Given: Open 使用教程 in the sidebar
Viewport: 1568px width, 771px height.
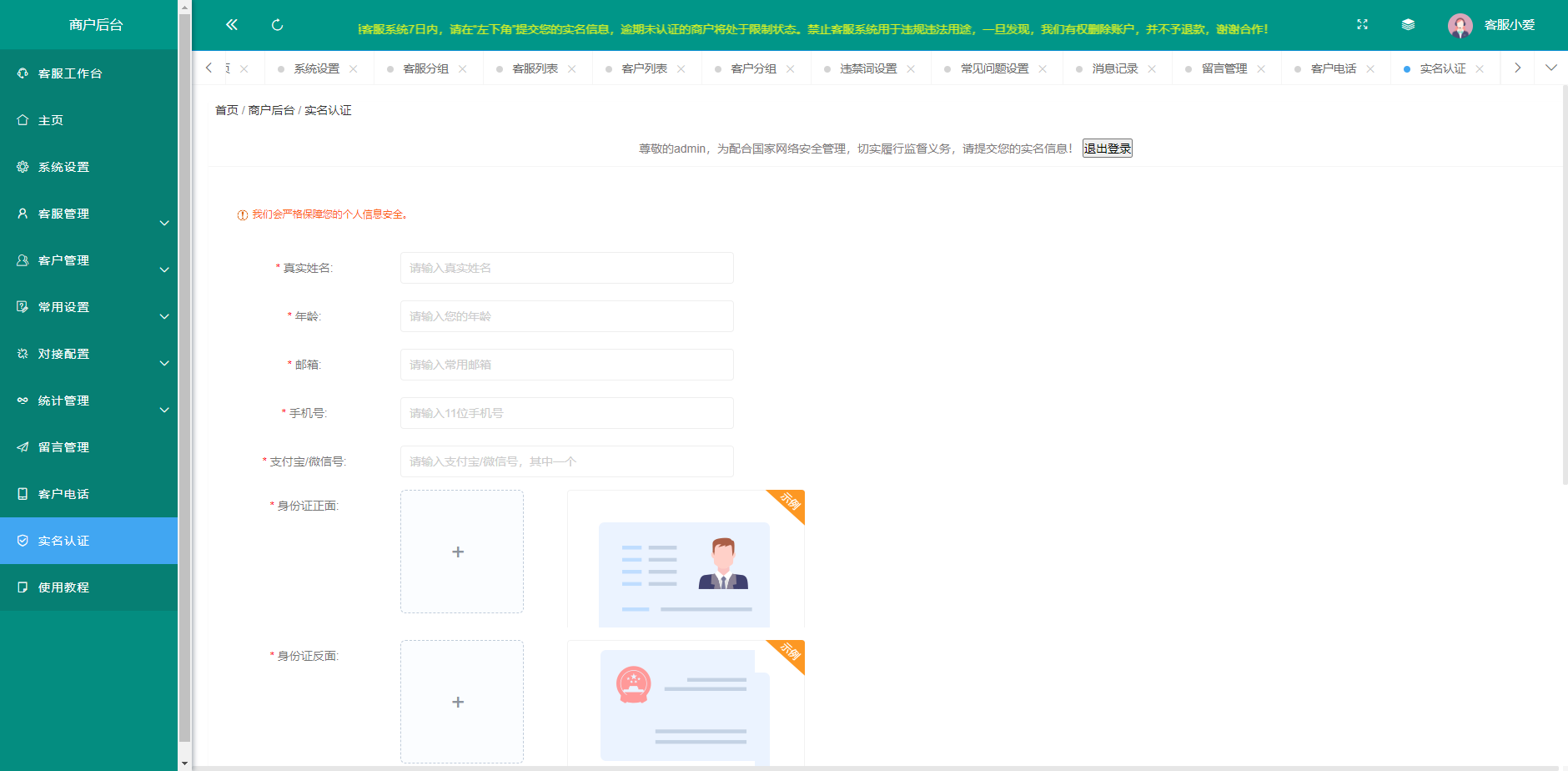Looking at the screenshot, I should pos(64,587).
